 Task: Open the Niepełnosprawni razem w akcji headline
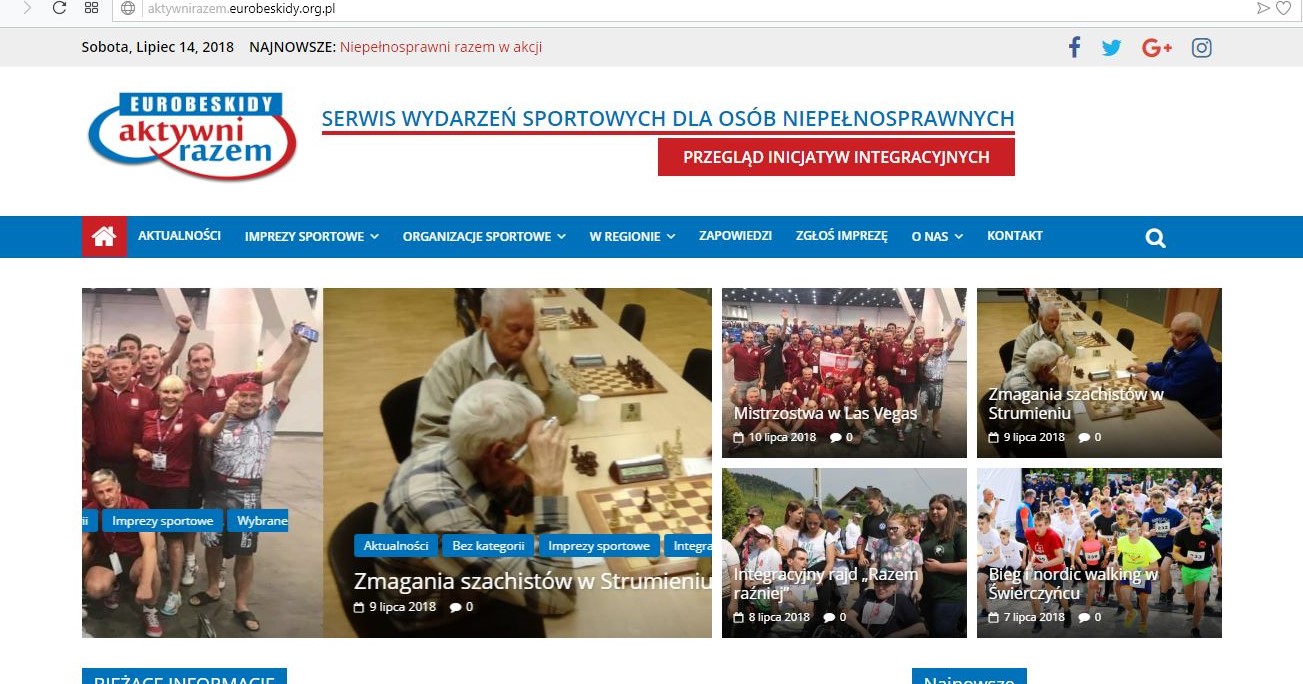pyautogui.click(x=441, y=47)
